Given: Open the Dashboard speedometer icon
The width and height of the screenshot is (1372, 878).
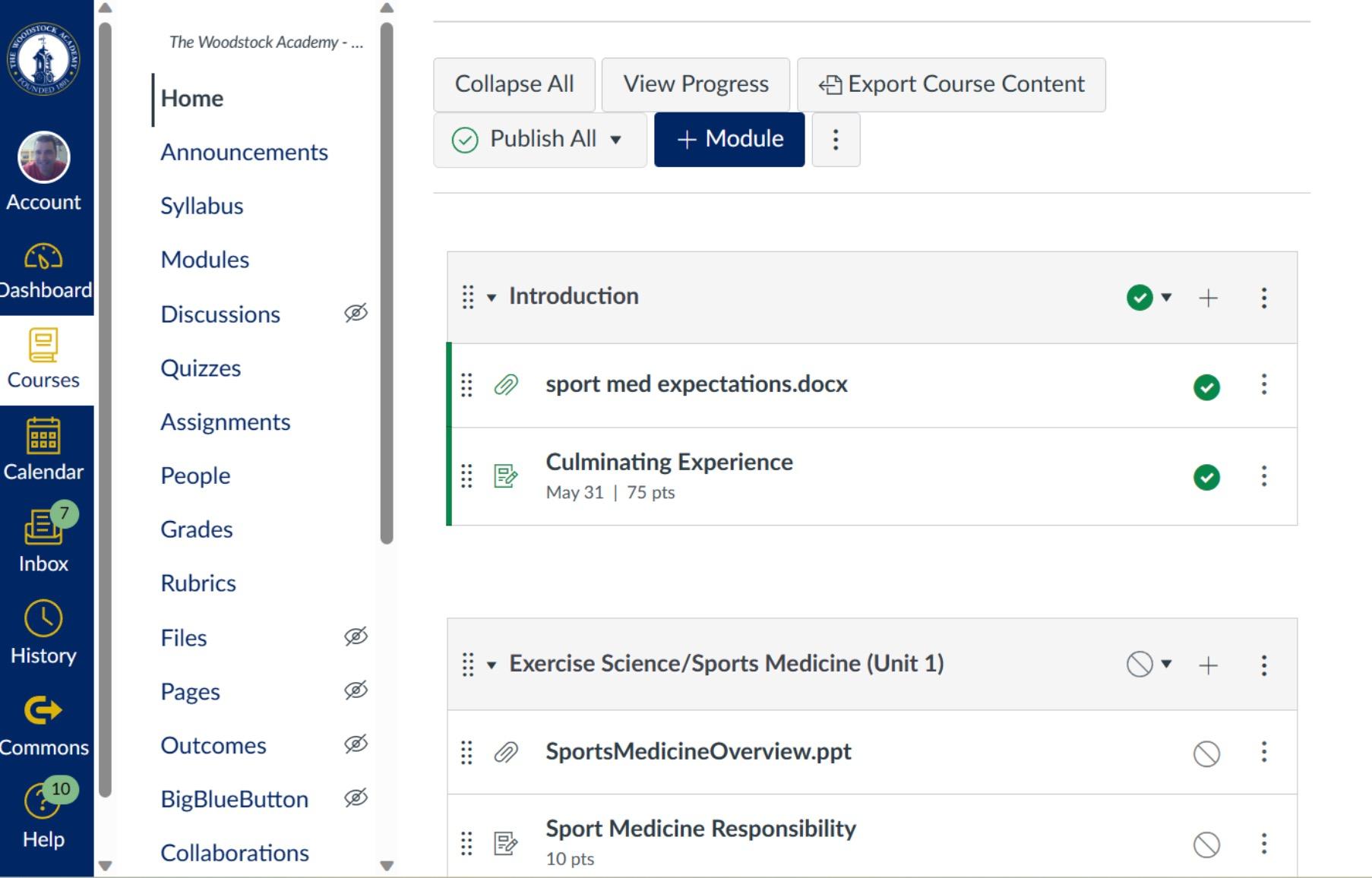Looking at the screenshot, I should (x=43, y=257).
